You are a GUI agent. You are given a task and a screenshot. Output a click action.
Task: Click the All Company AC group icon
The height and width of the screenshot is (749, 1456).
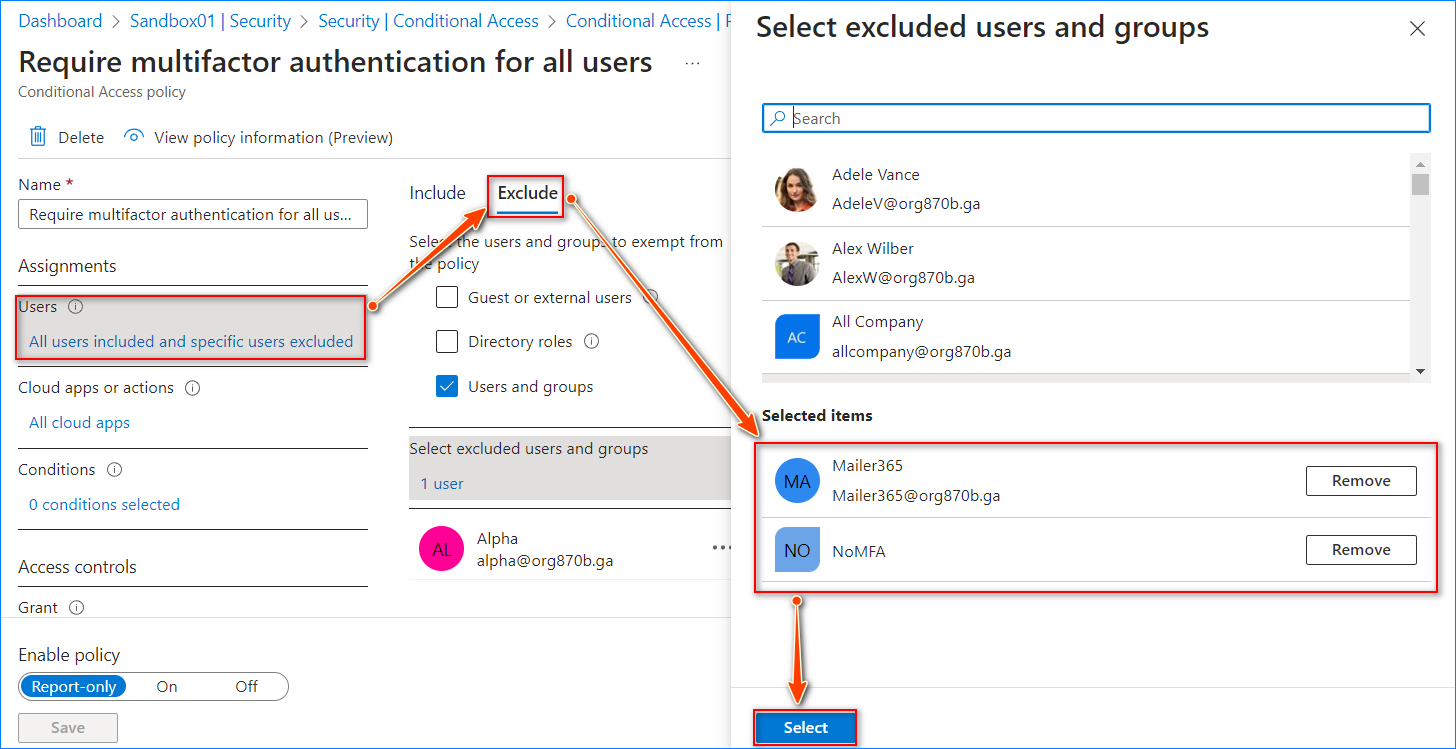click(x=797, y=337)
